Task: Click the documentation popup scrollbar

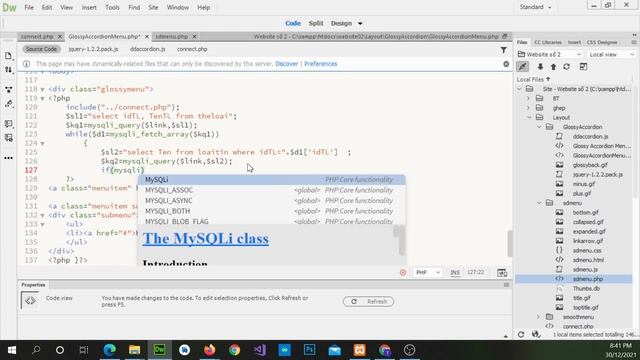Action: (x=402, y=241)
